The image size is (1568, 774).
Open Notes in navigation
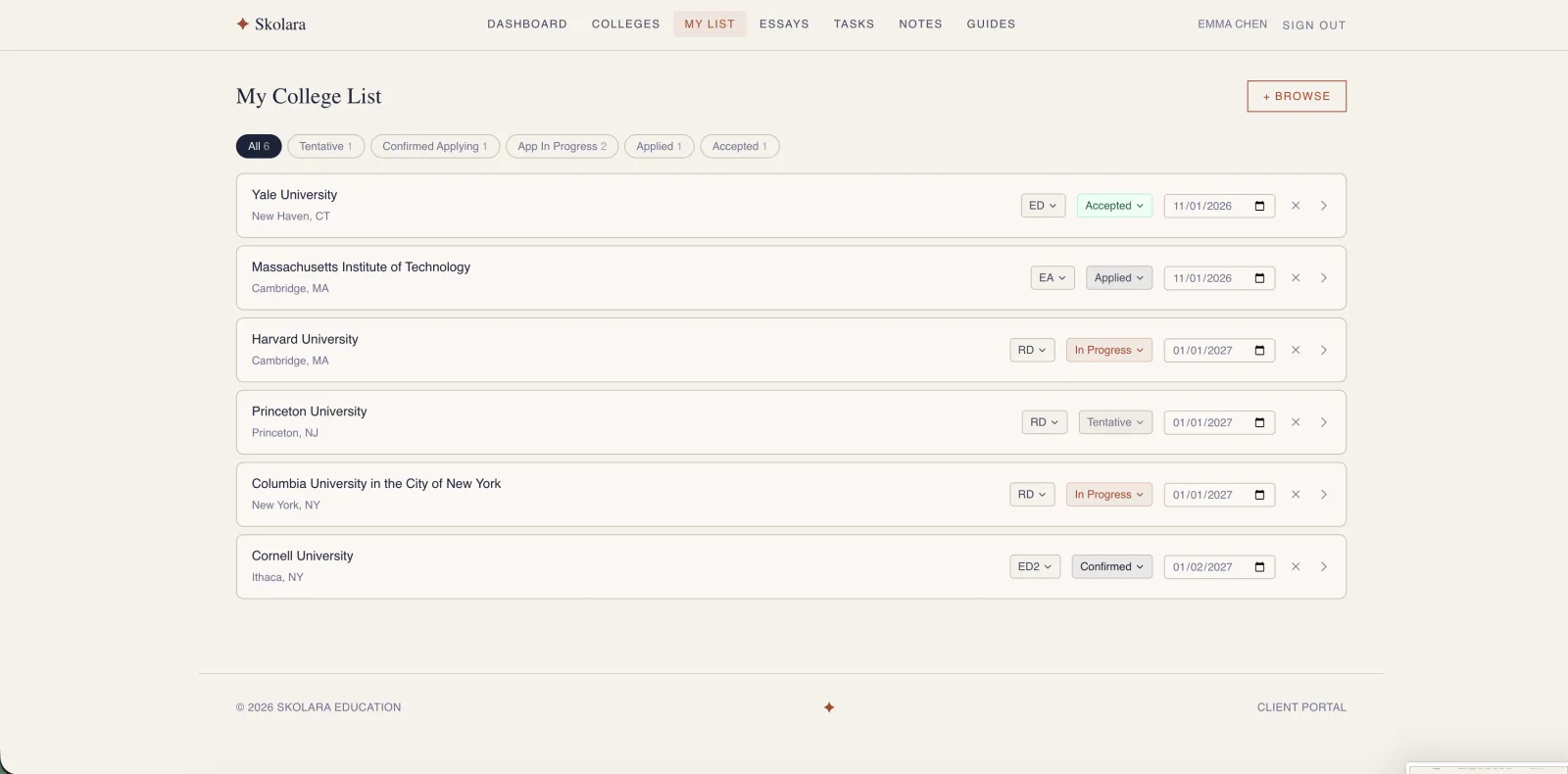[920, 24]
